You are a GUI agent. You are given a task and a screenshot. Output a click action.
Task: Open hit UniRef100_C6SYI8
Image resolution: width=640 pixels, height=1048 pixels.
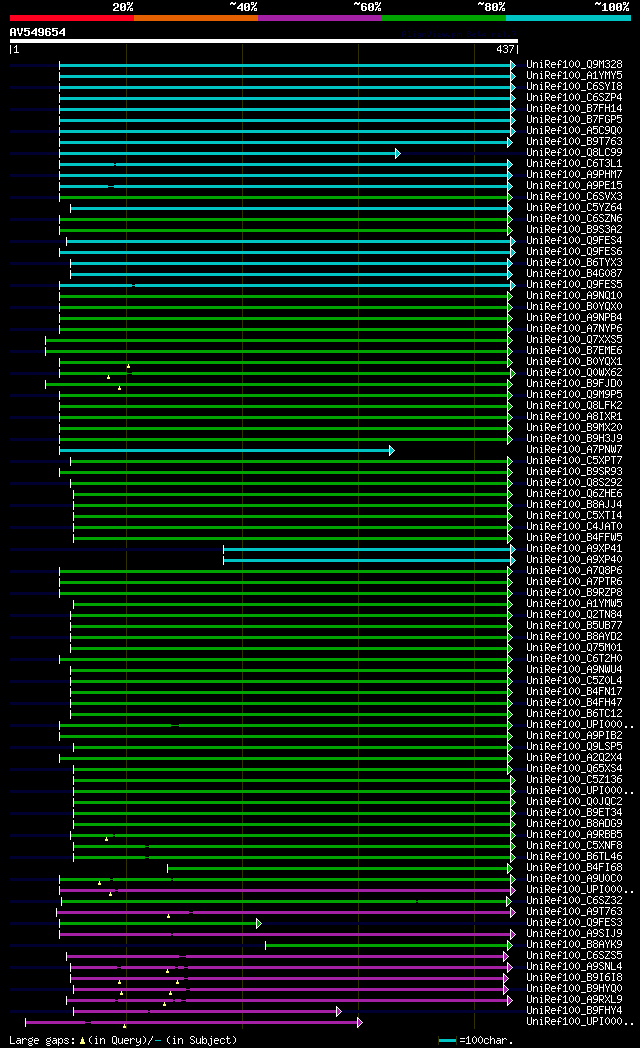click(x=574, y=87)
